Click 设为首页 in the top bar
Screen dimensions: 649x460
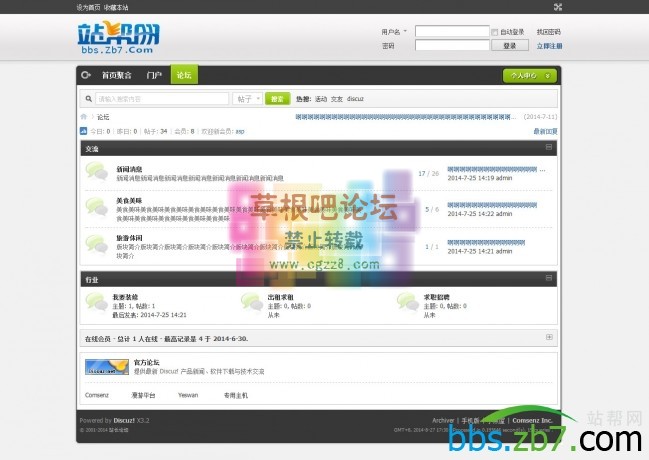[88, 7]
